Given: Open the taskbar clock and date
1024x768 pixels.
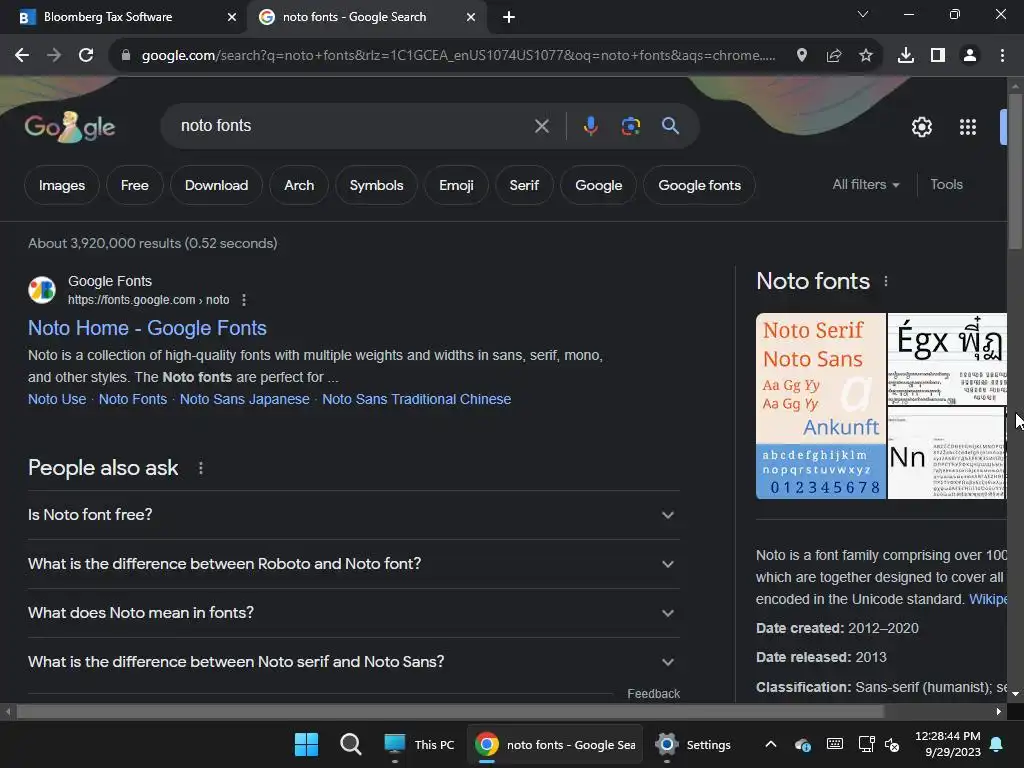Looking at the screenshot, I should click(x=948, y=744).
